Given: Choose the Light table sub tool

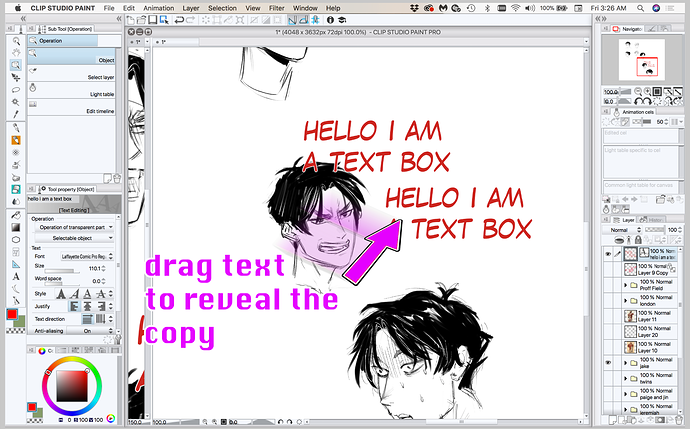Looking at the screenshot, I should click(75, 93).
